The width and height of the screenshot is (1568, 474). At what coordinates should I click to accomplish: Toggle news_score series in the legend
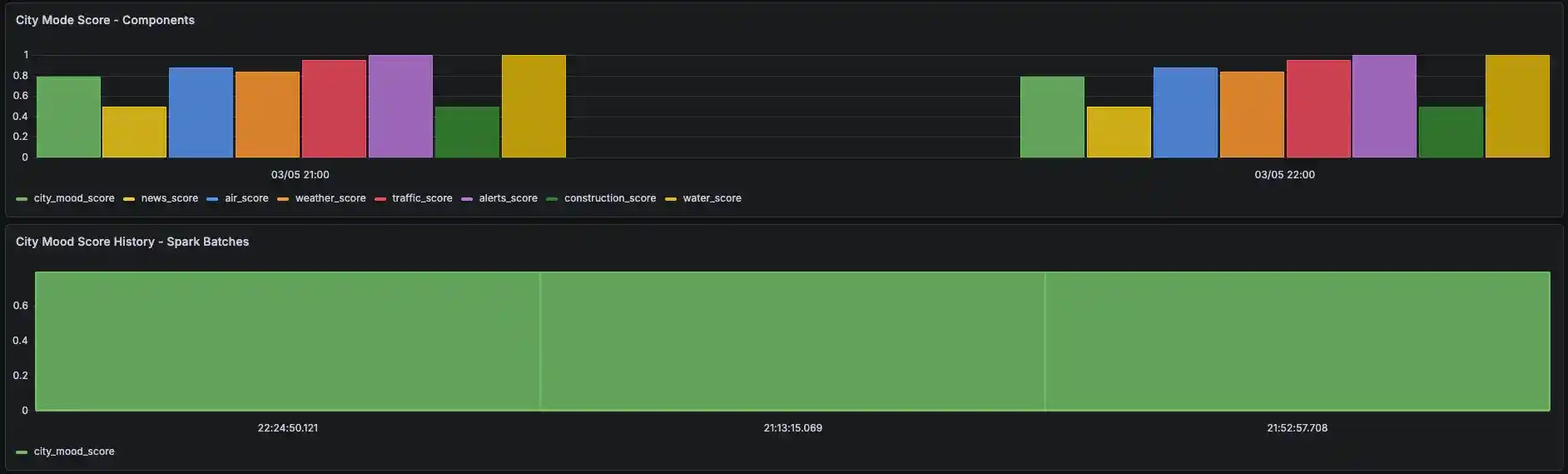[169, 198]
